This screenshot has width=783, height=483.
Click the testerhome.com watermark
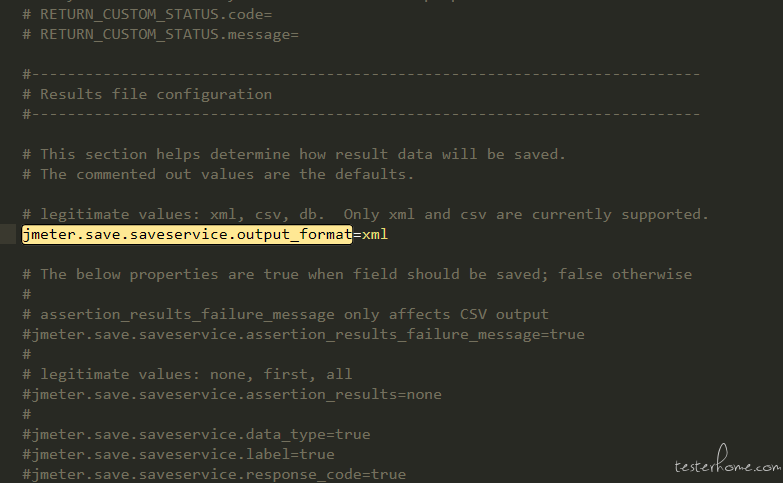(727, 460)
